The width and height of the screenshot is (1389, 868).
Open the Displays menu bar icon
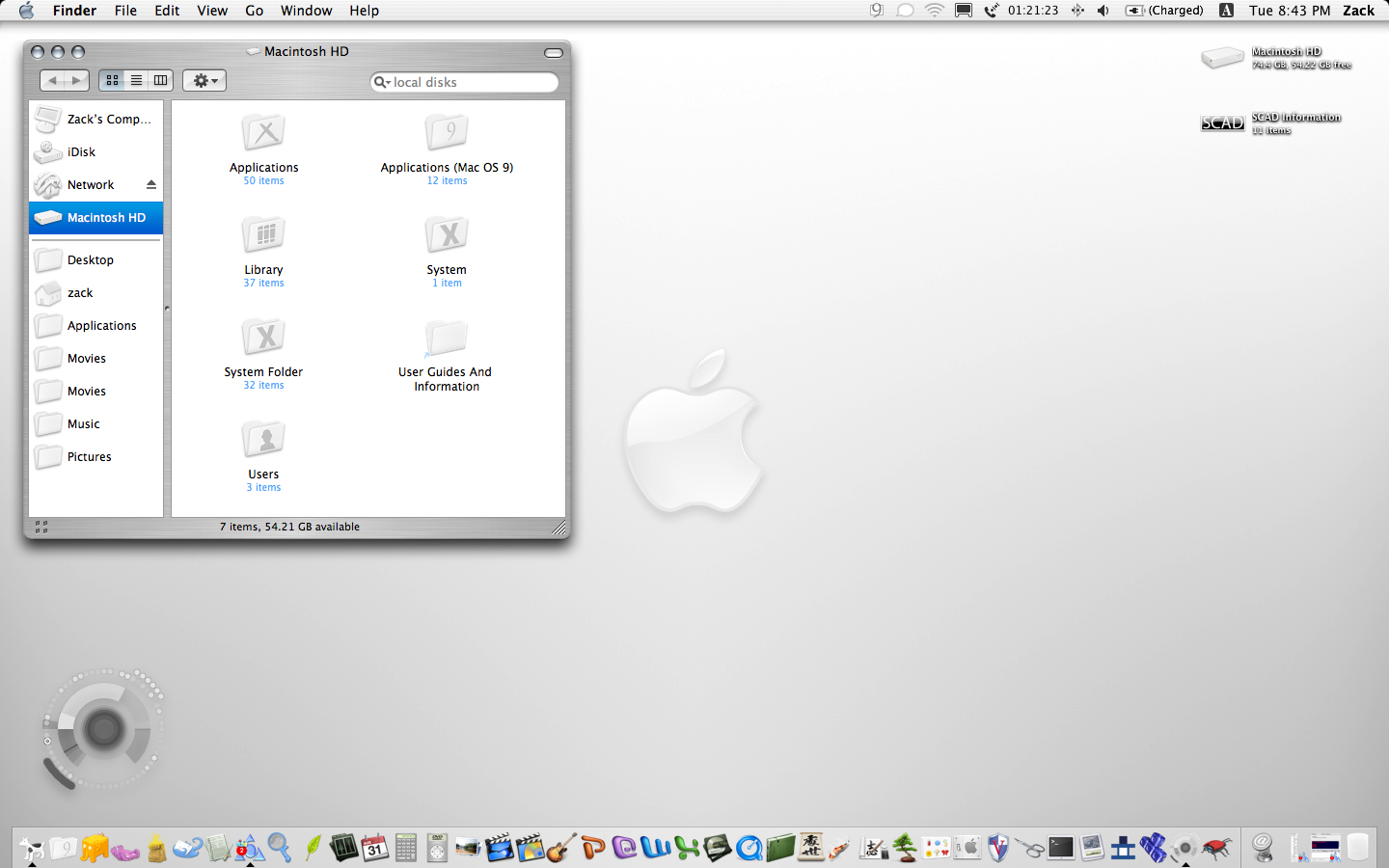[963, 11]
